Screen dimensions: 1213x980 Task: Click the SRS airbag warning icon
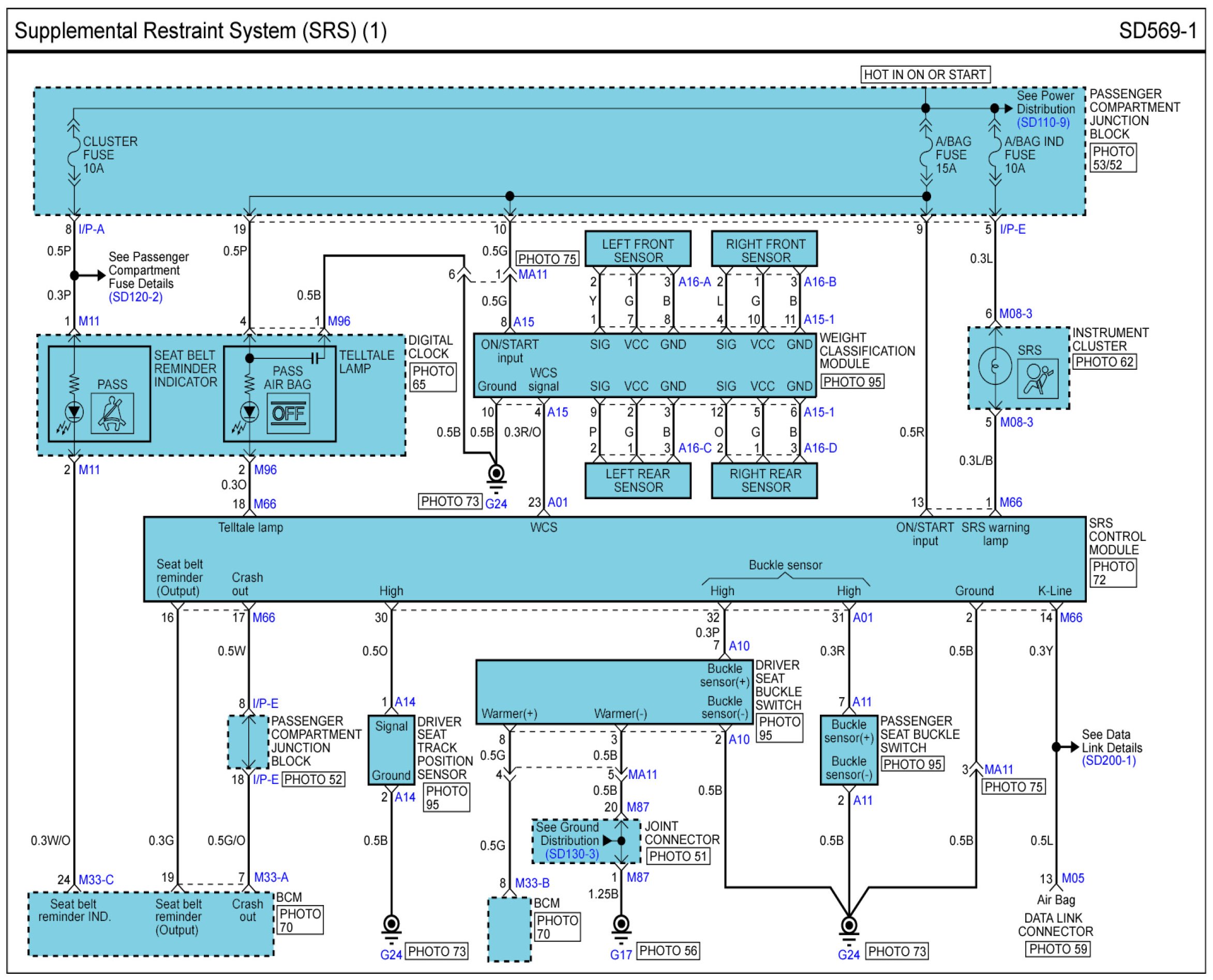[1037, 378]
